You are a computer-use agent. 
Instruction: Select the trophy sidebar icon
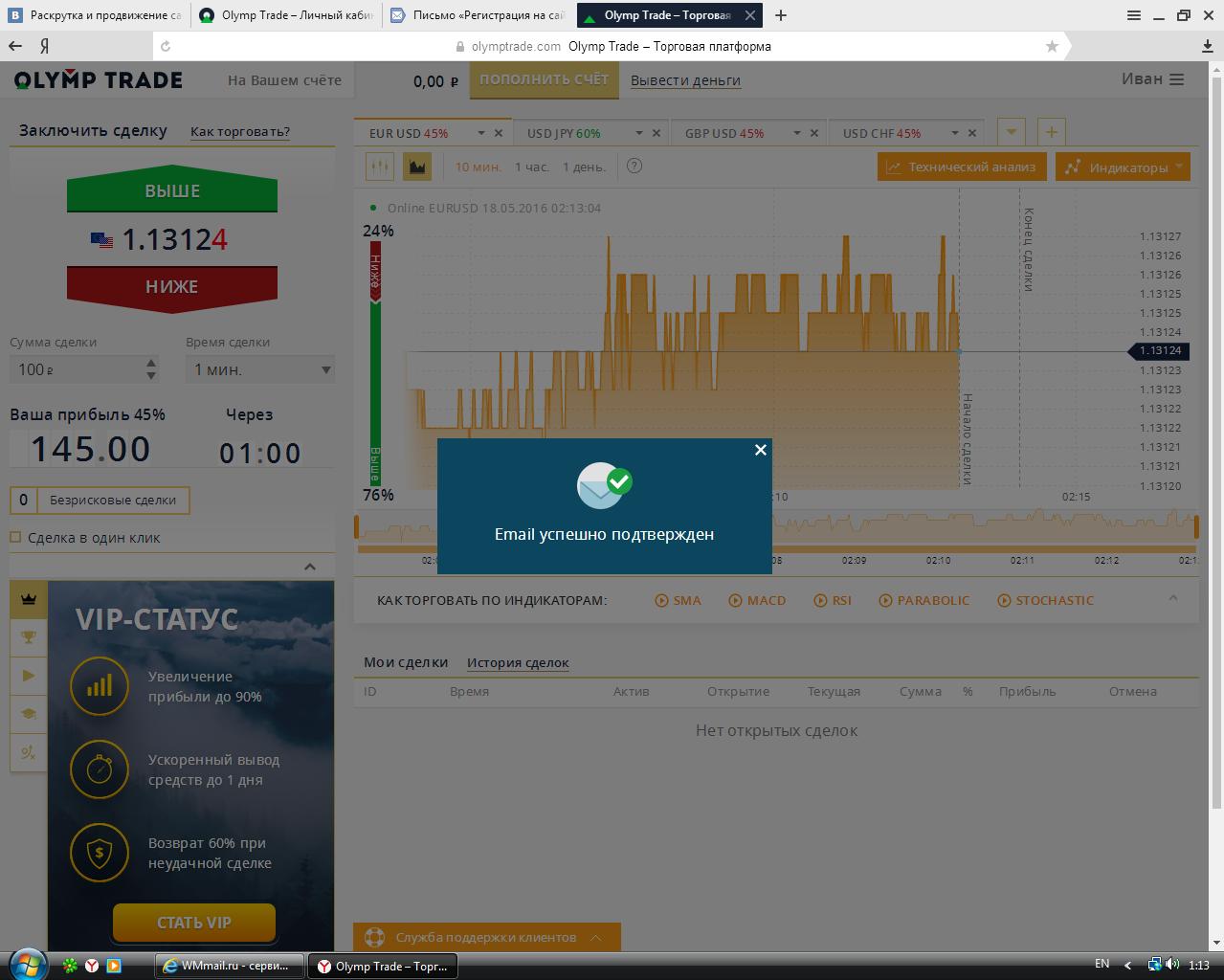(x=29, y=637)
